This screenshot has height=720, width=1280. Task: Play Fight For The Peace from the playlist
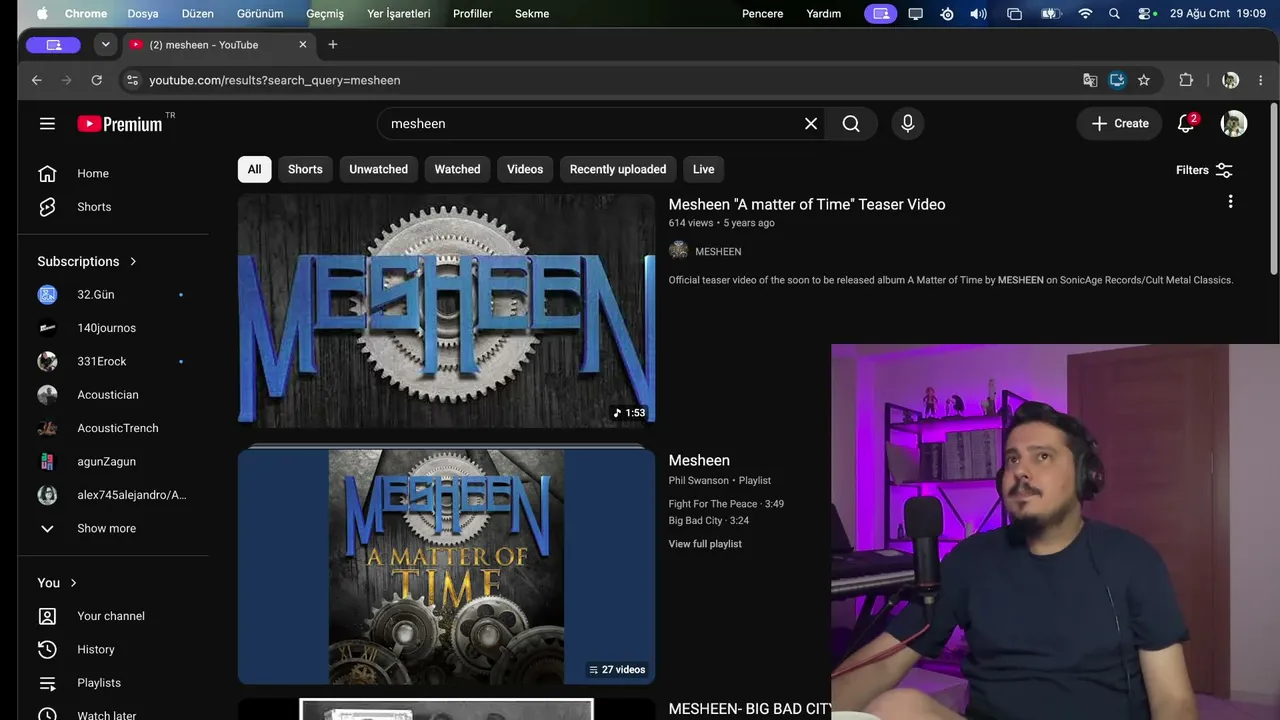(726, 504)
